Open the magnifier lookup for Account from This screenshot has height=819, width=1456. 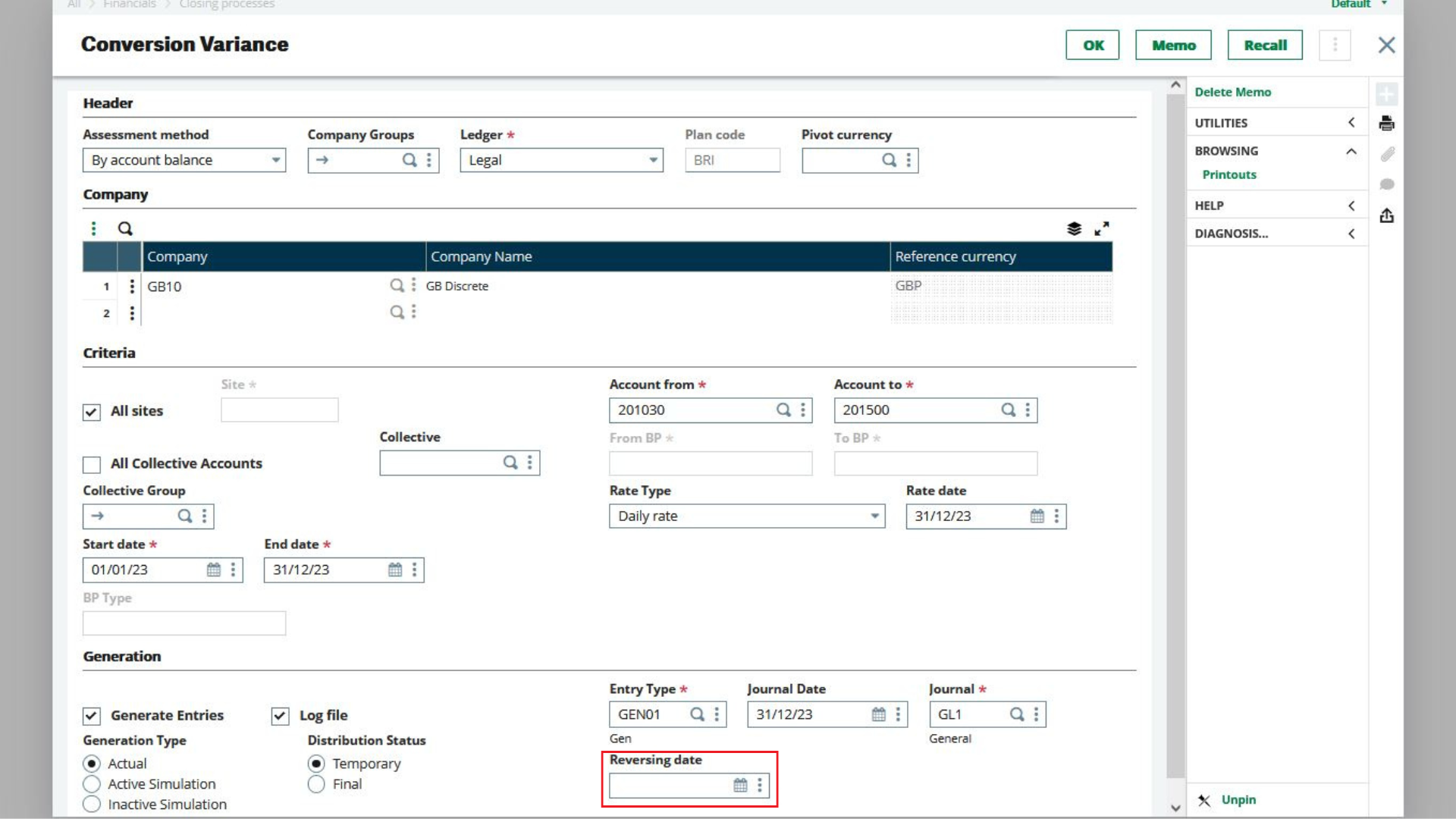tap(784, 409)
